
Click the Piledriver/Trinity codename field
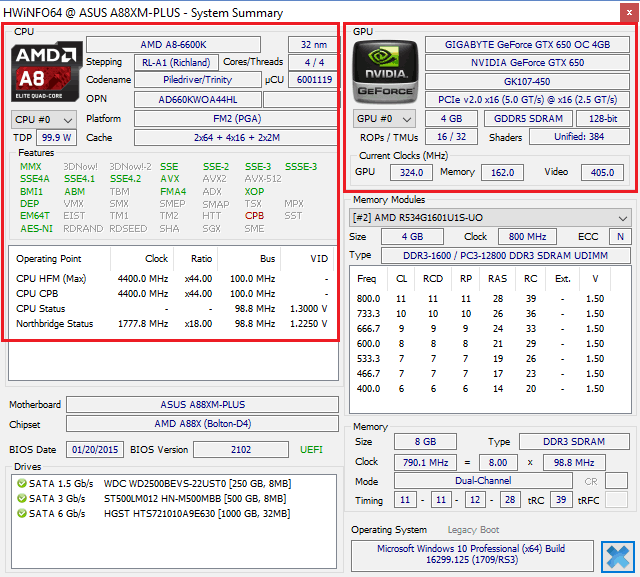click(x=198, y=80)
